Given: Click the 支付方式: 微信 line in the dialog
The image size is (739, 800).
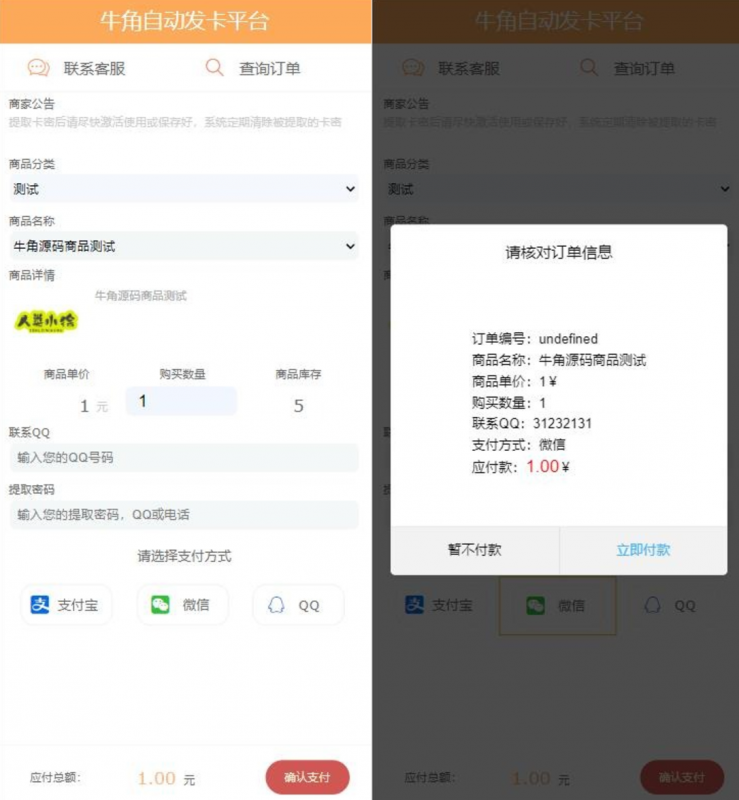Looking at the screenshot, I should (518, 444).
